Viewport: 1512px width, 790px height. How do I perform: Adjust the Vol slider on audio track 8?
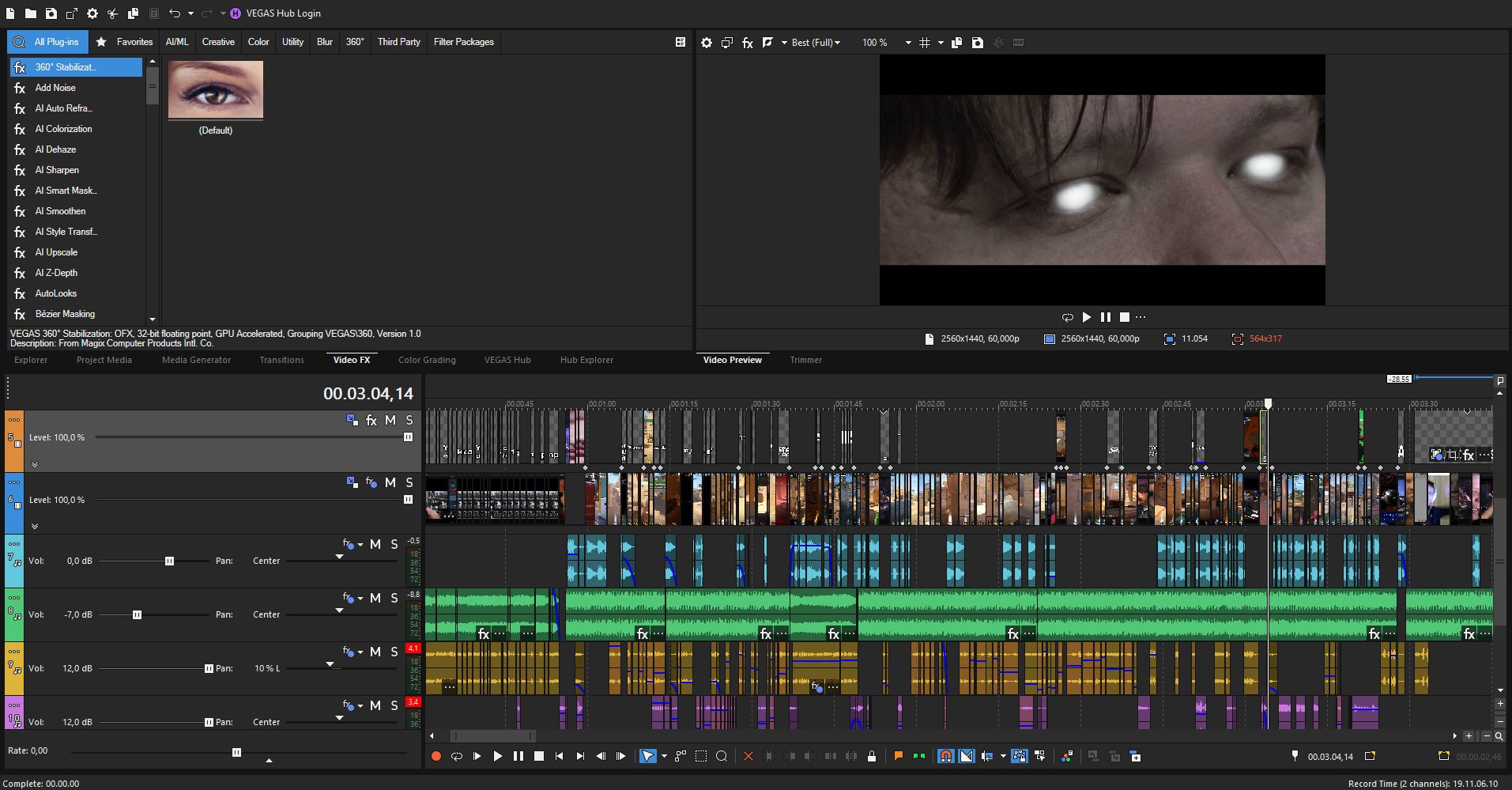137,614
